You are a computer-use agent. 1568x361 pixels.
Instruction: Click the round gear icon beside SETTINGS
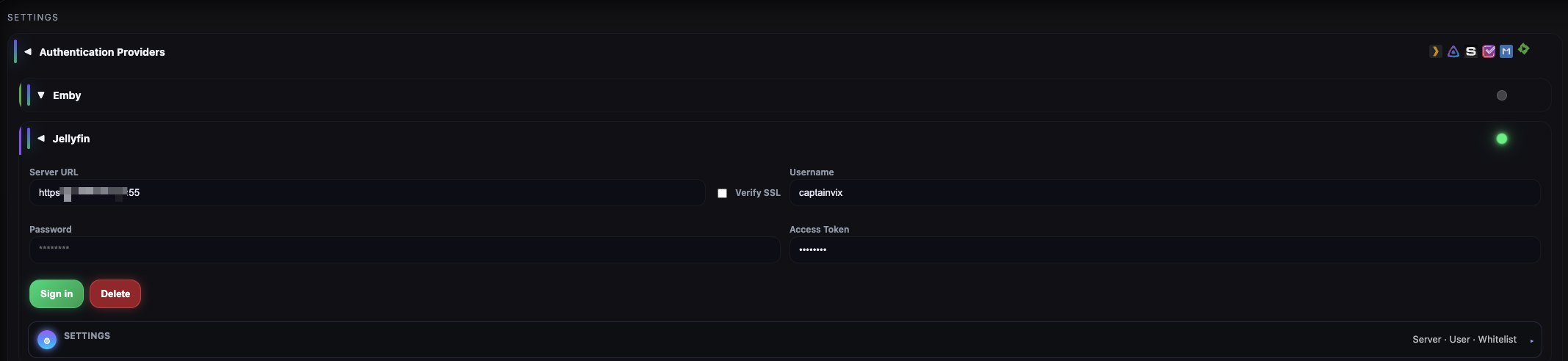47,340
